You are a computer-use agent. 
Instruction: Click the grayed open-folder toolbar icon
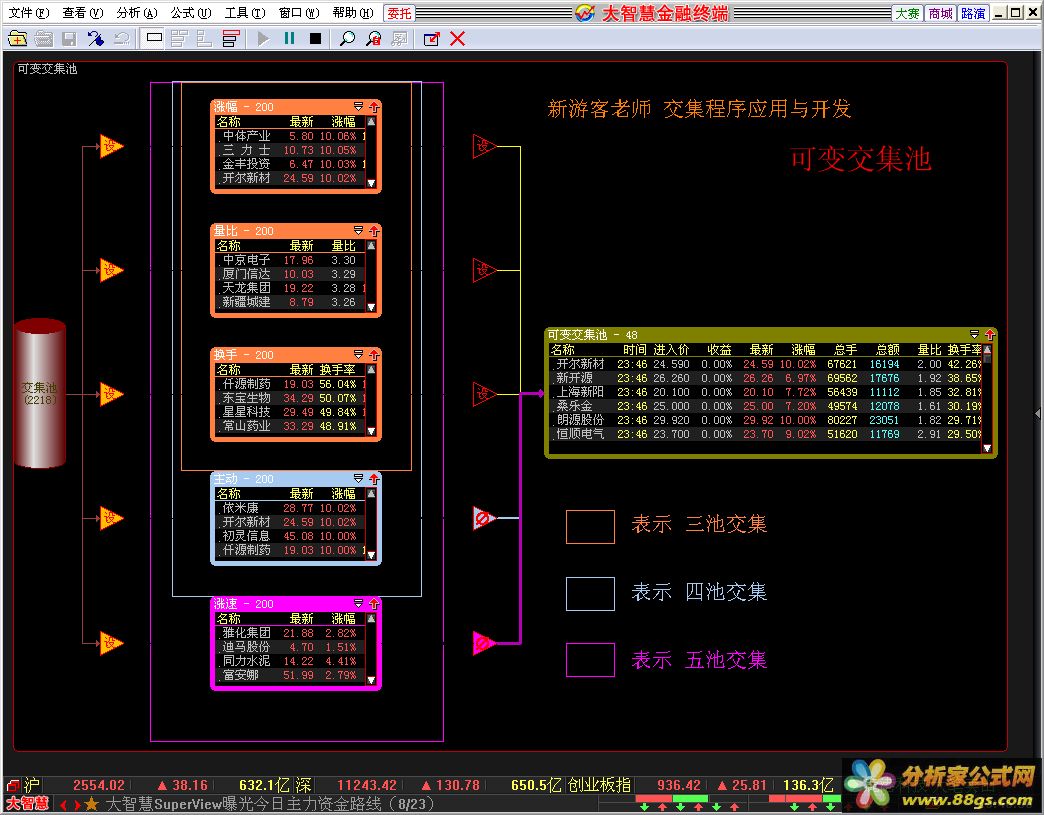(x=43, y=39)
